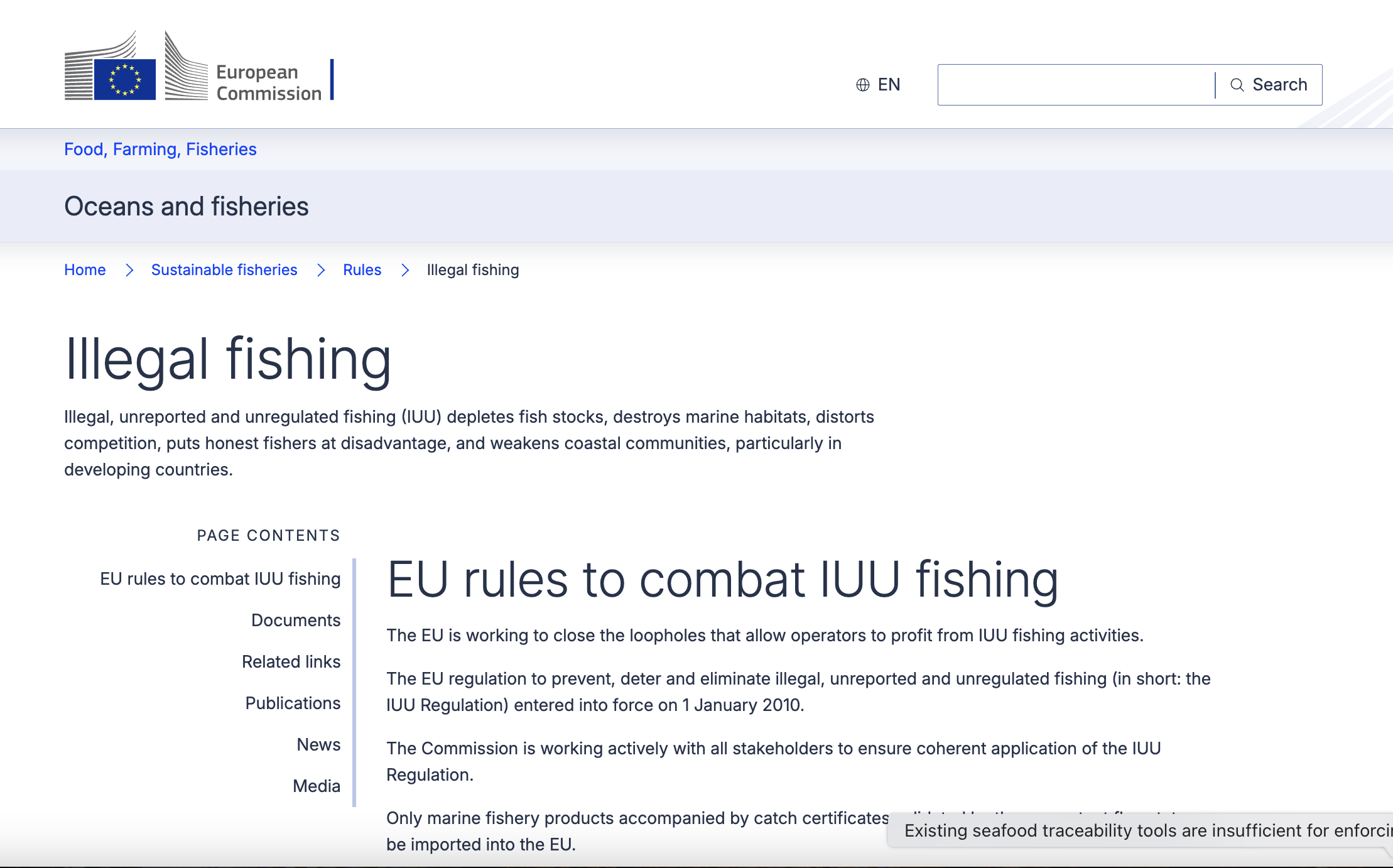Navigate to Rules breadcrumb
The image size is (1393, 868).
tap(362, 270)
